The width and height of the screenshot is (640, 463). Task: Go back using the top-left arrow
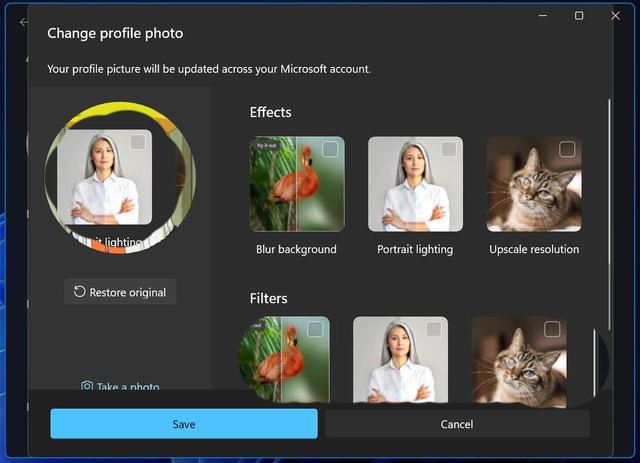pos(24,22)
